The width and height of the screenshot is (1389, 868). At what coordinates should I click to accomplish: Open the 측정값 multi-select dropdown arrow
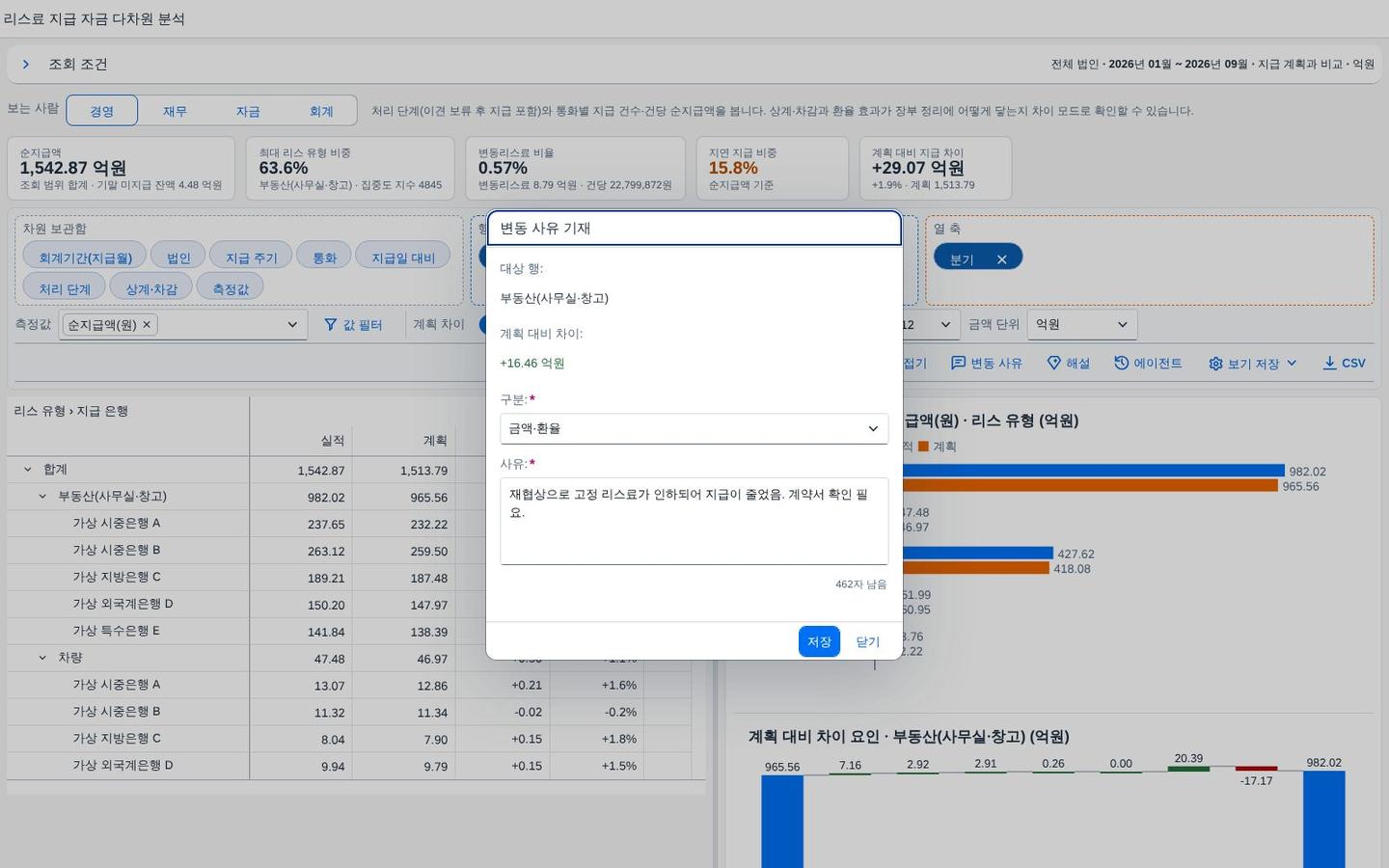292,325
